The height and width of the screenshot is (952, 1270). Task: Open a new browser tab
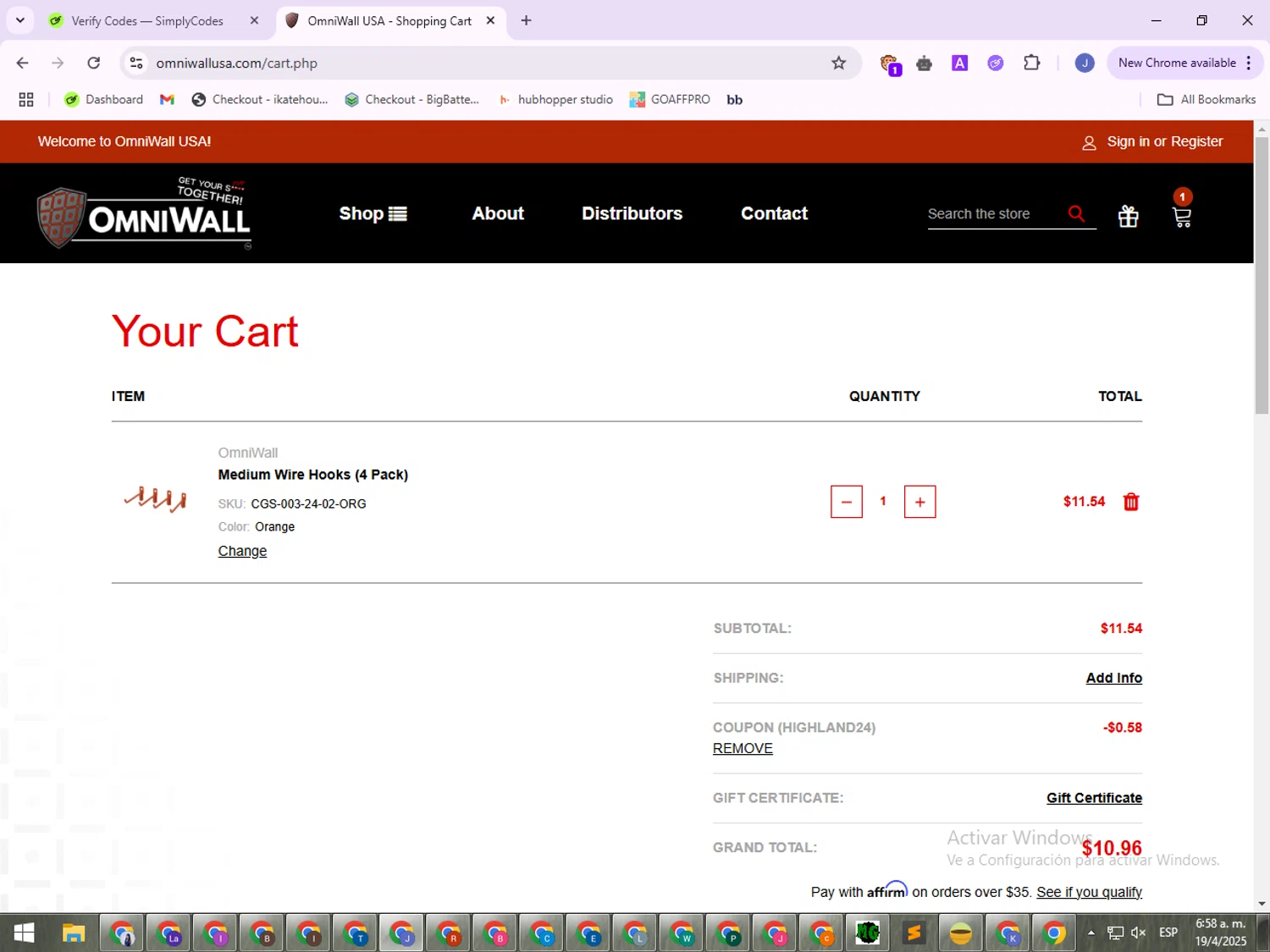pyautogui.click(x=527, y=20)
